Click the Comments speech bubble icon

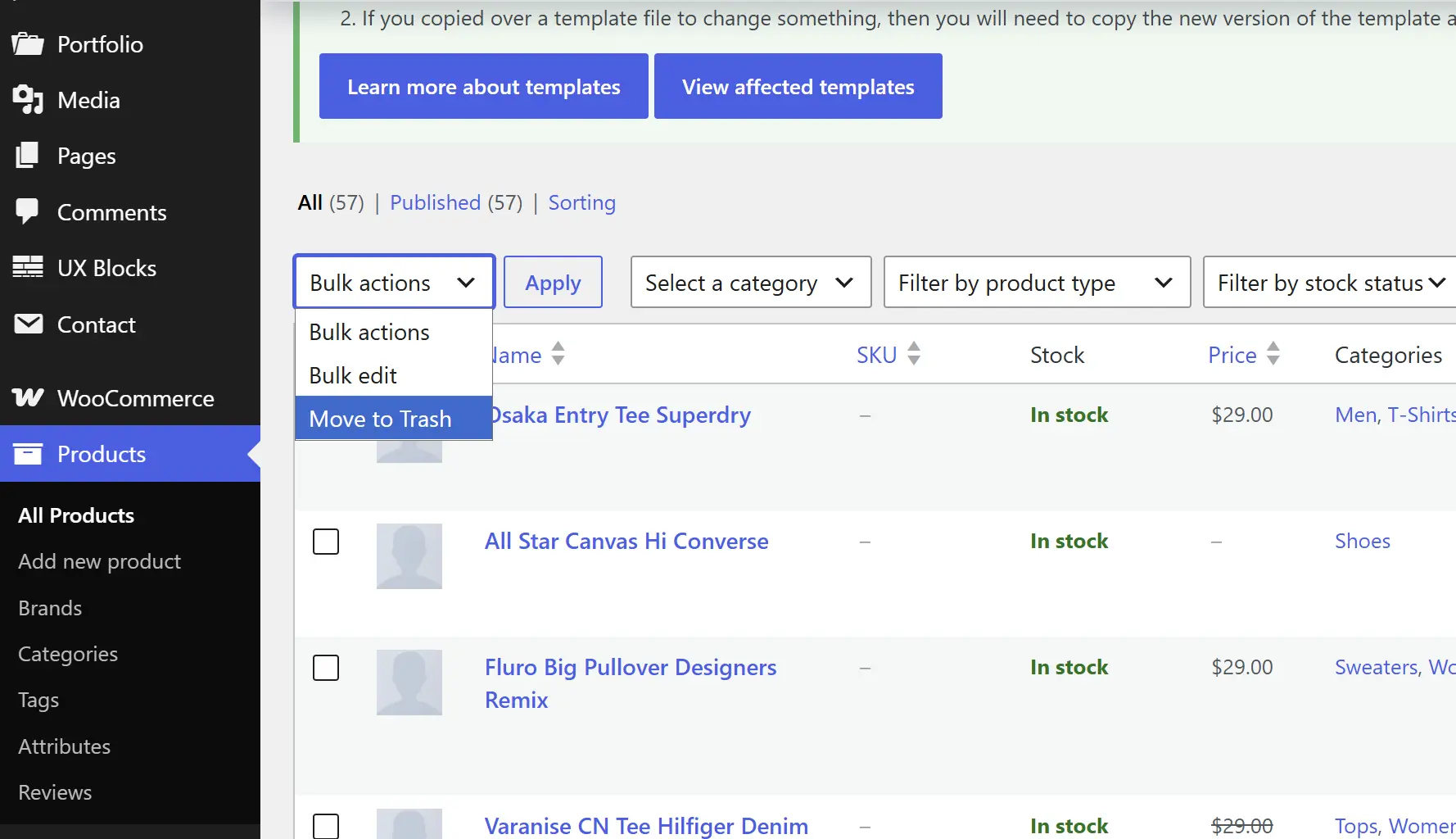click(x=28, y=211)
